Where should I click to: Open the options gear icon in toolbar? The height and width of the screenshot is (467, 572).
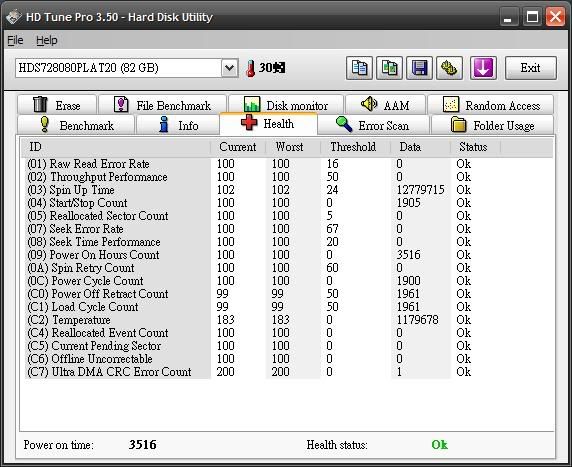point(449,68)
